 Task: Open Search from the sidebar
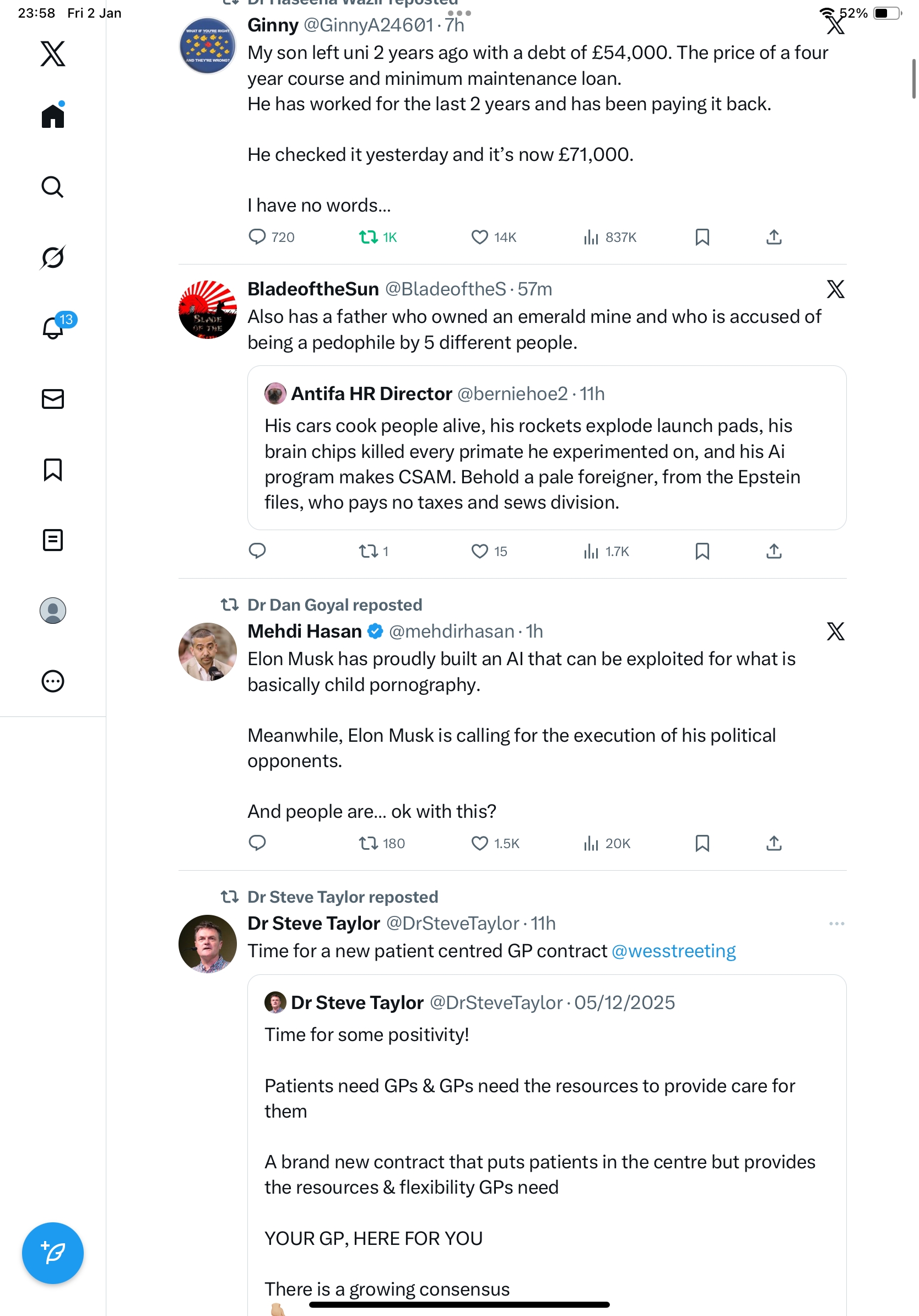(53, 187)
